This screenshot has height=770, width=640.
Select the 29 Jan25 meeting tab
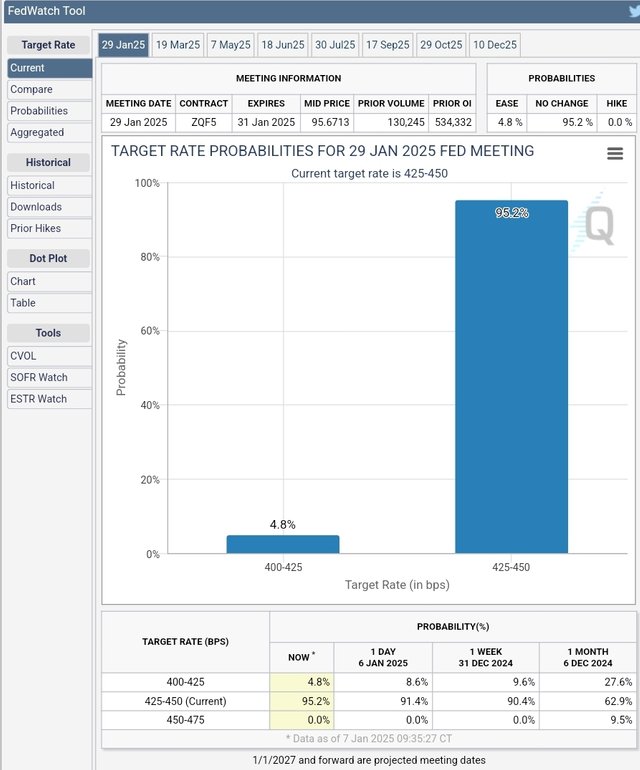123,45
